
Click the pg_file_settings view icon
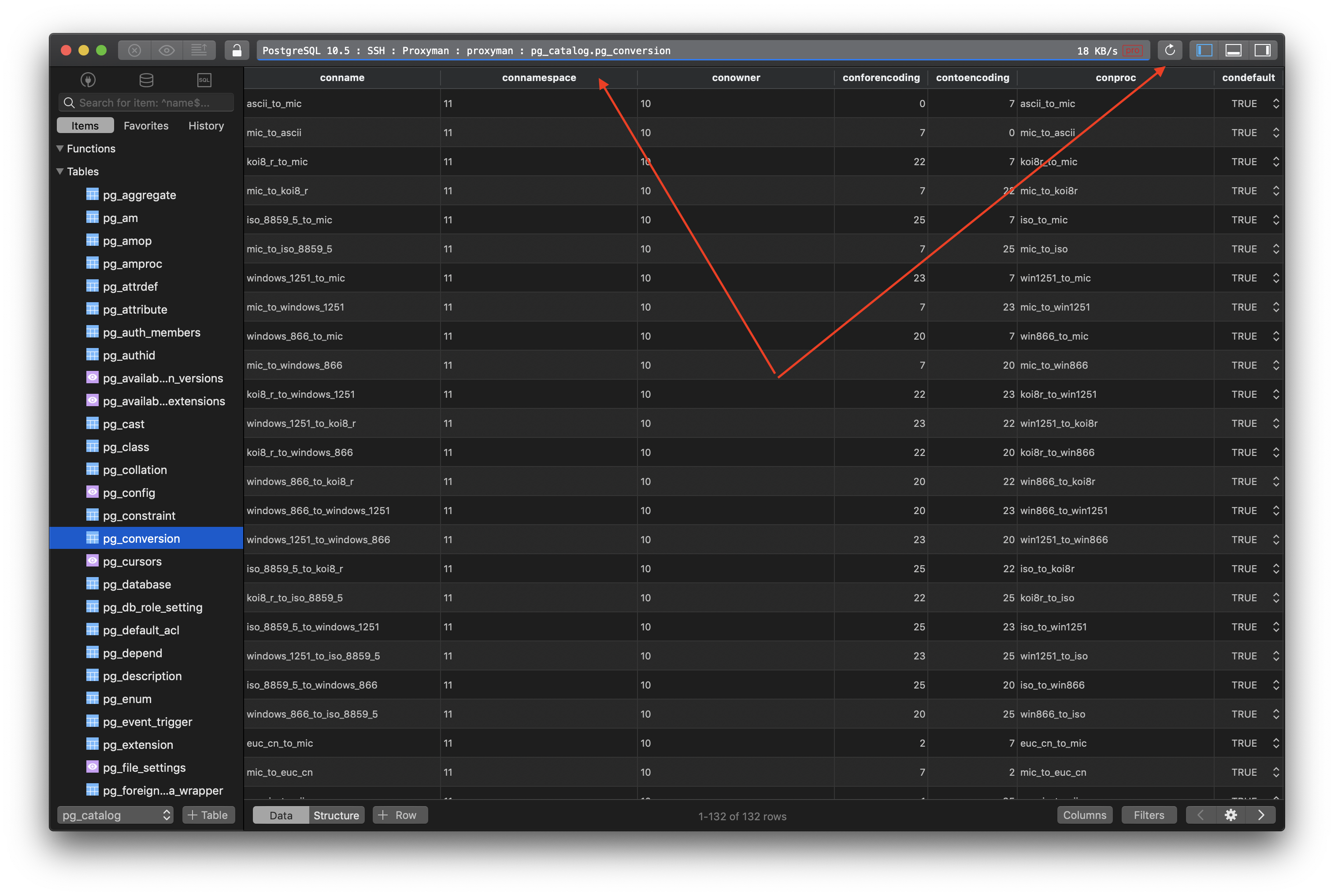coord(92,766)
